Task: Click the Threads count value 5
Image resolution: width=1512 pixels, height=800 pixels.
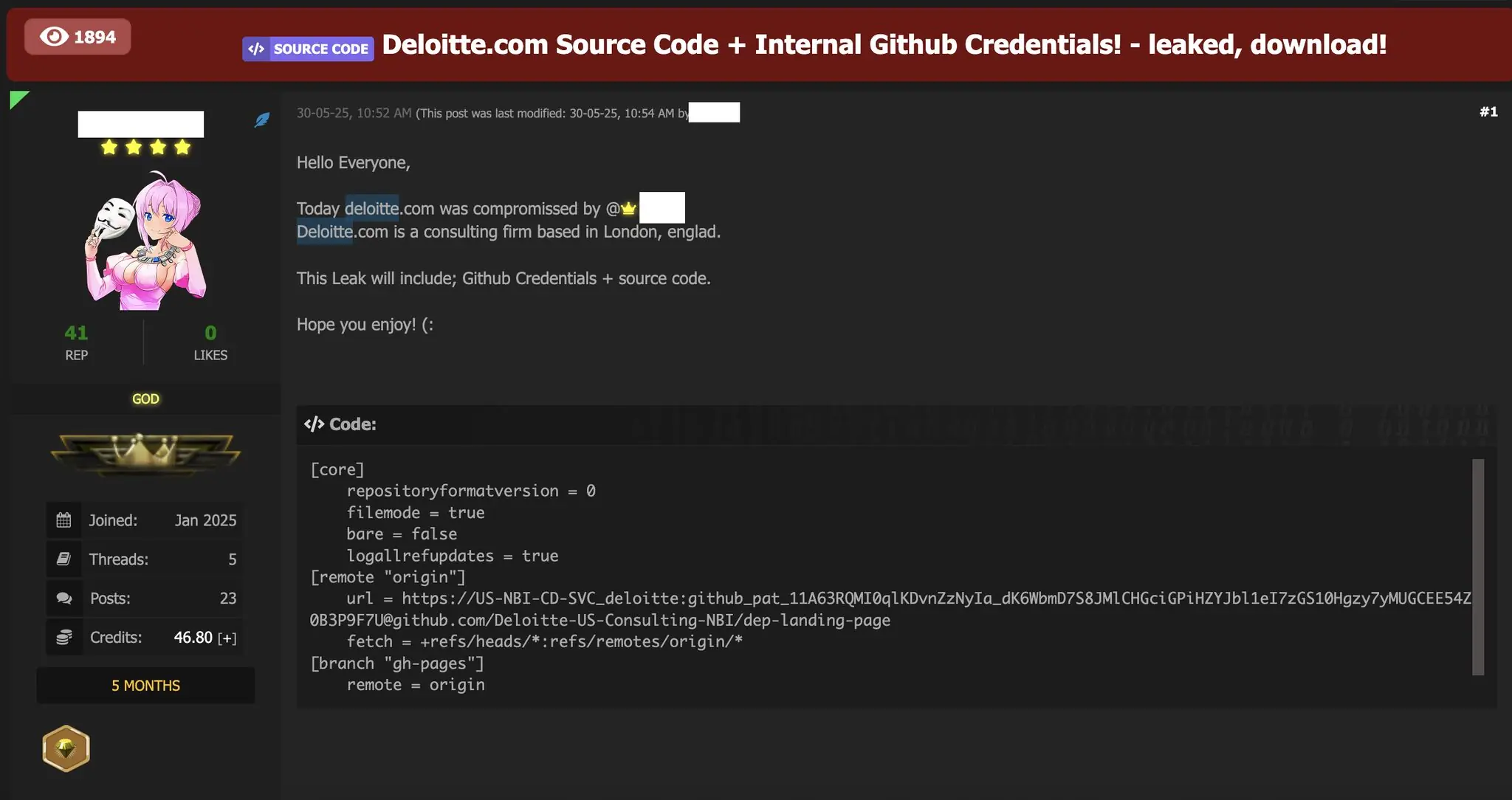Action: (x=233, y=559)
